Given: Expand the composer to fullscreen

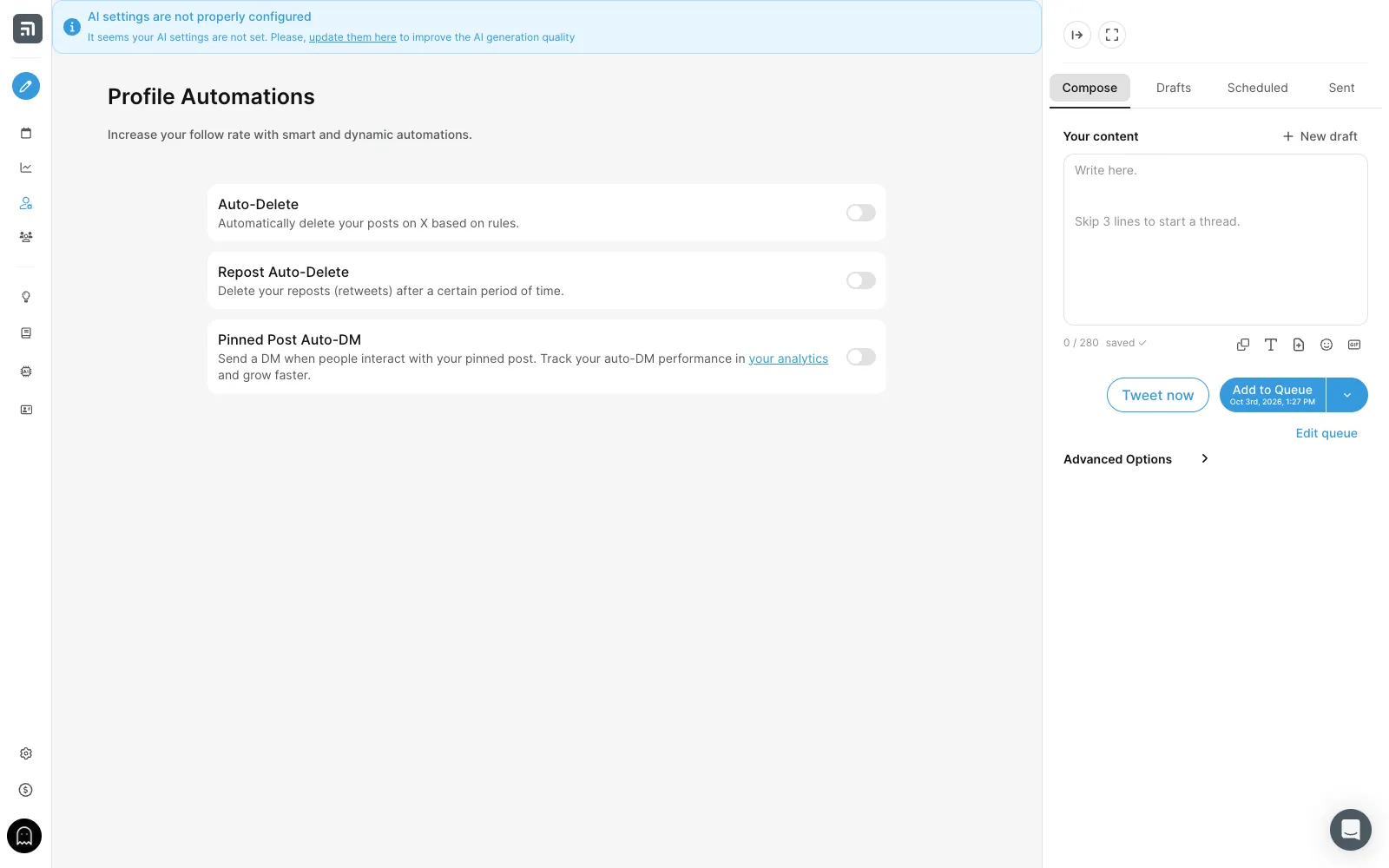Looking at the screenshot, I should tap(1112, 35).
